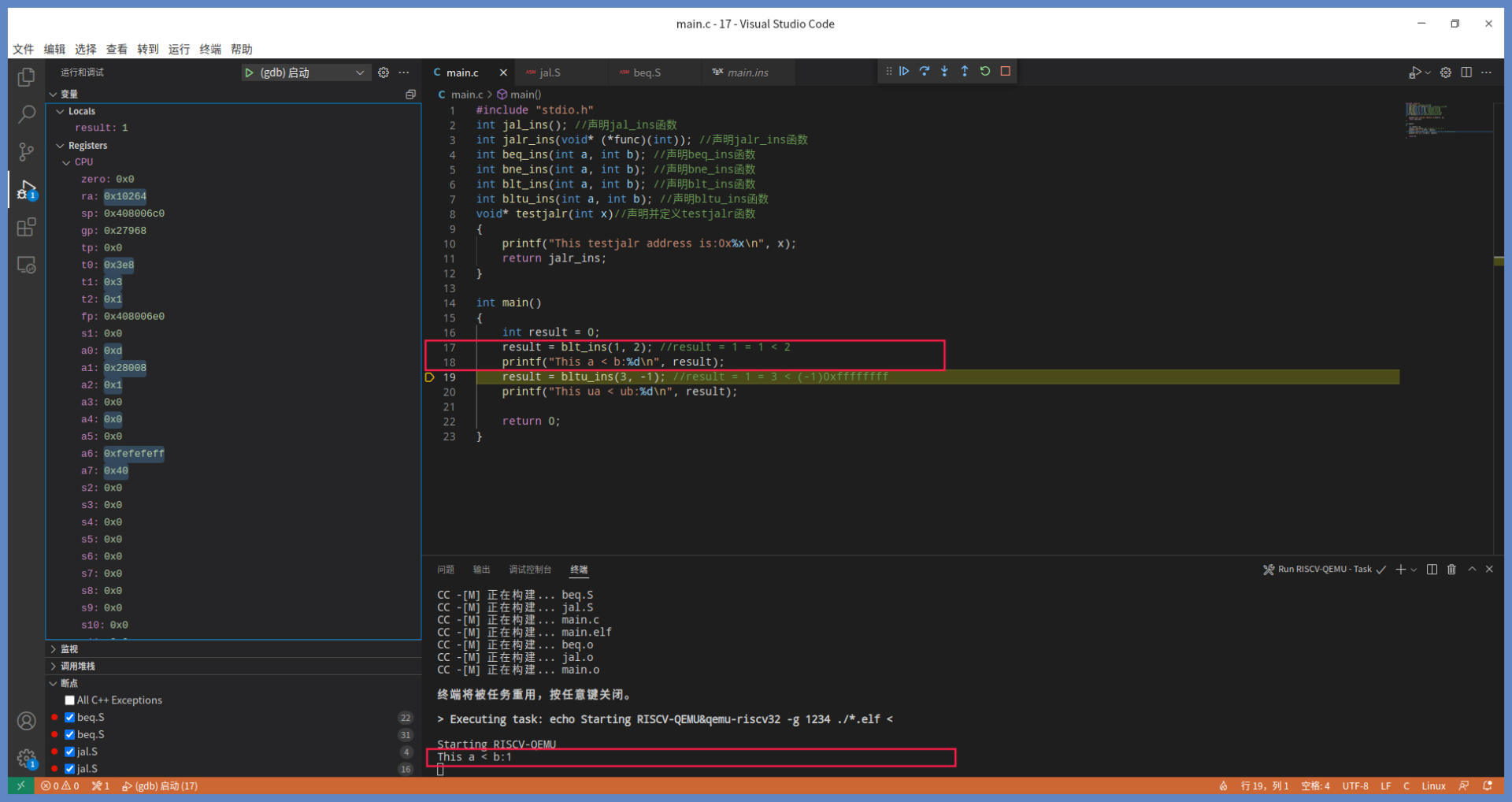Click the Step Into debug icon
This screenshot has width=1512, height=802.
[944, 71]
